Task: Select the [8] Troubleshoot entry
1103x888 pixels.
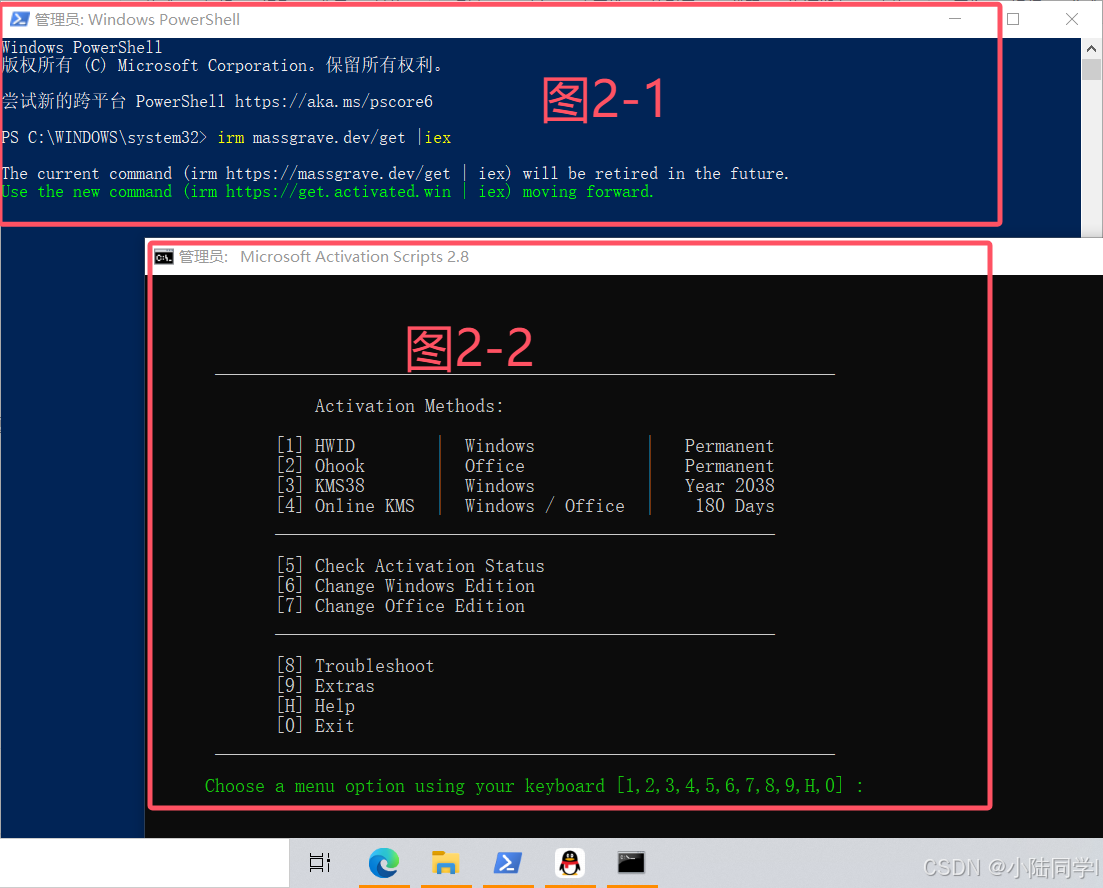Action: click(356, 666)
